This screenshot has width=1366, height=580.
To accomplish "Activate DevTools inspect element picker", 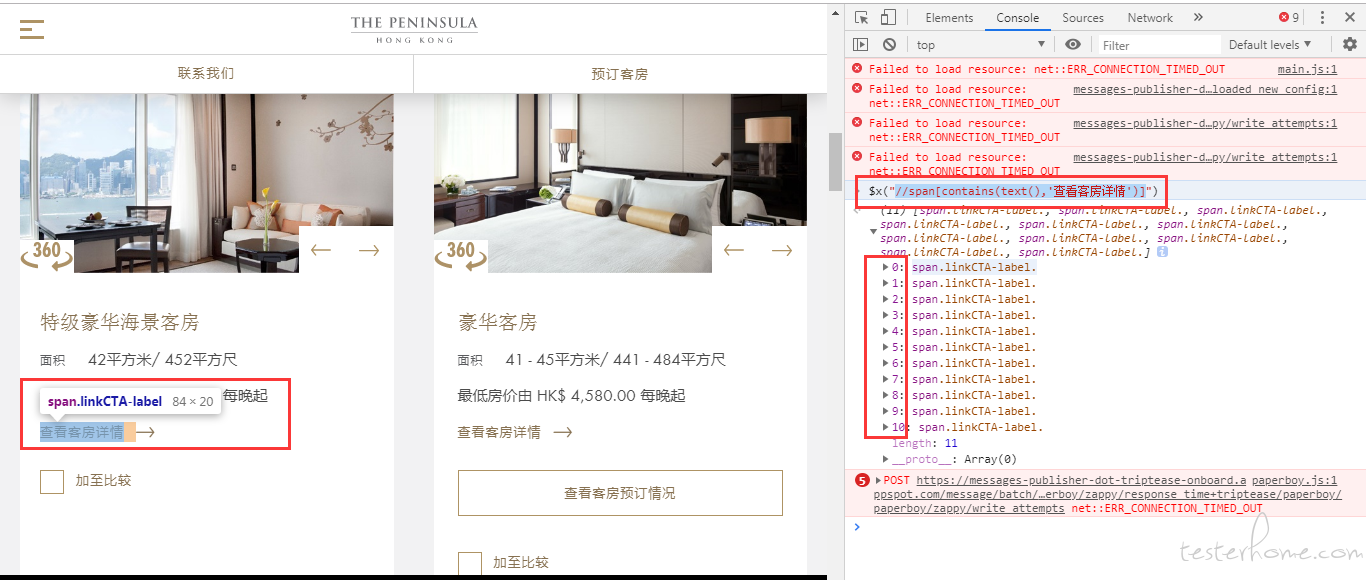I will point(861,17).
